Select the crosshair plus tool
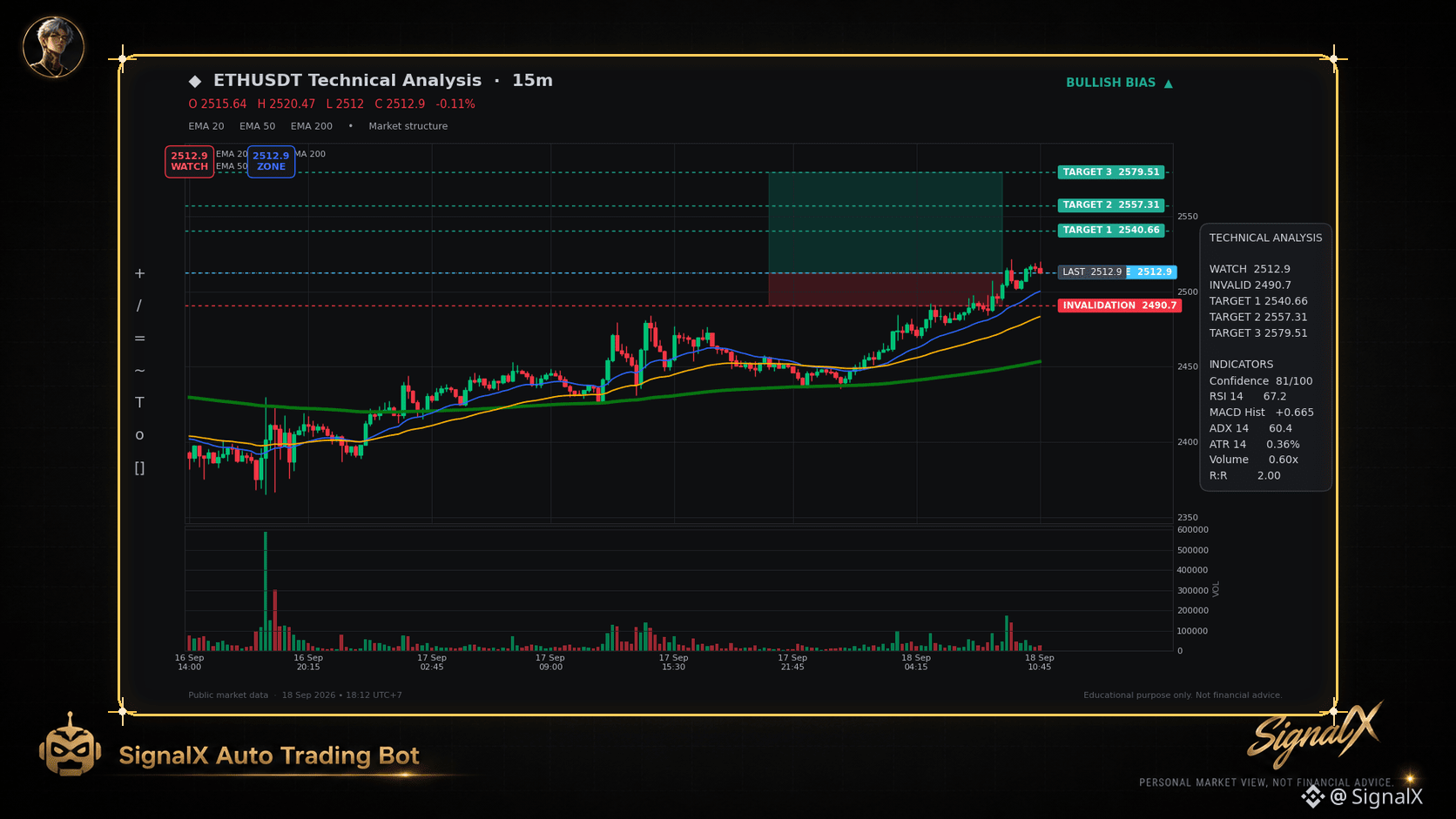Screen dimensions: 1456x819 [139, 273]
